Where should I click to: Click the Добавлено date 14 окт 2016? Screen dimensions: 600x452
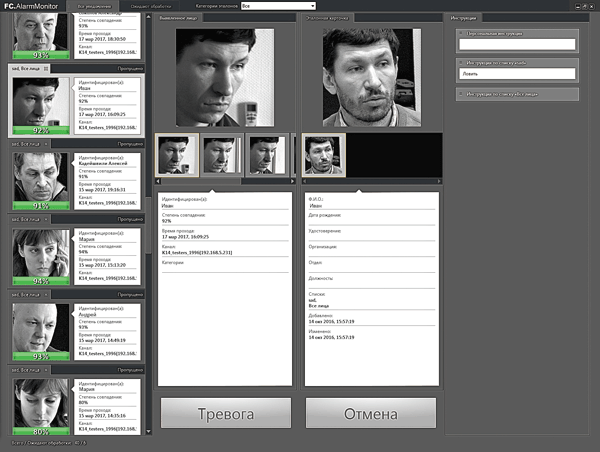(331, 322)
